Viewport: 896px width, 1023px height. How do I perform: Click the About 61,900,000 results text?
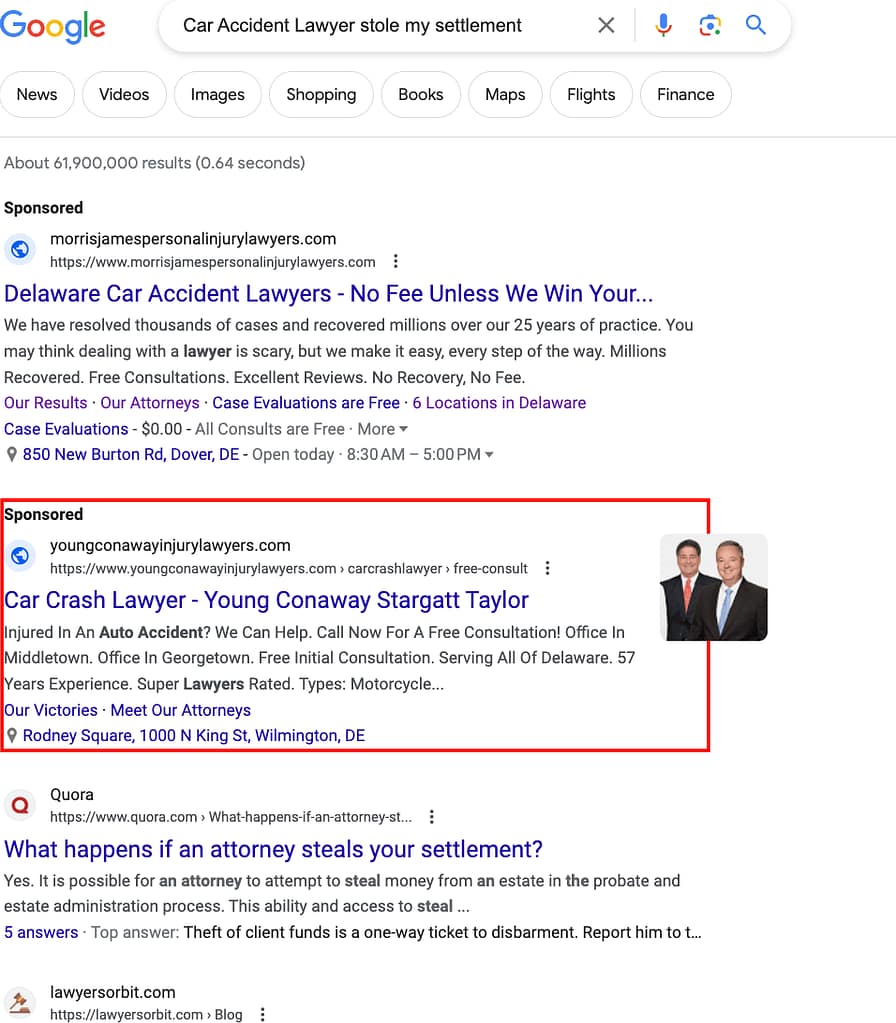coord(155,163)
